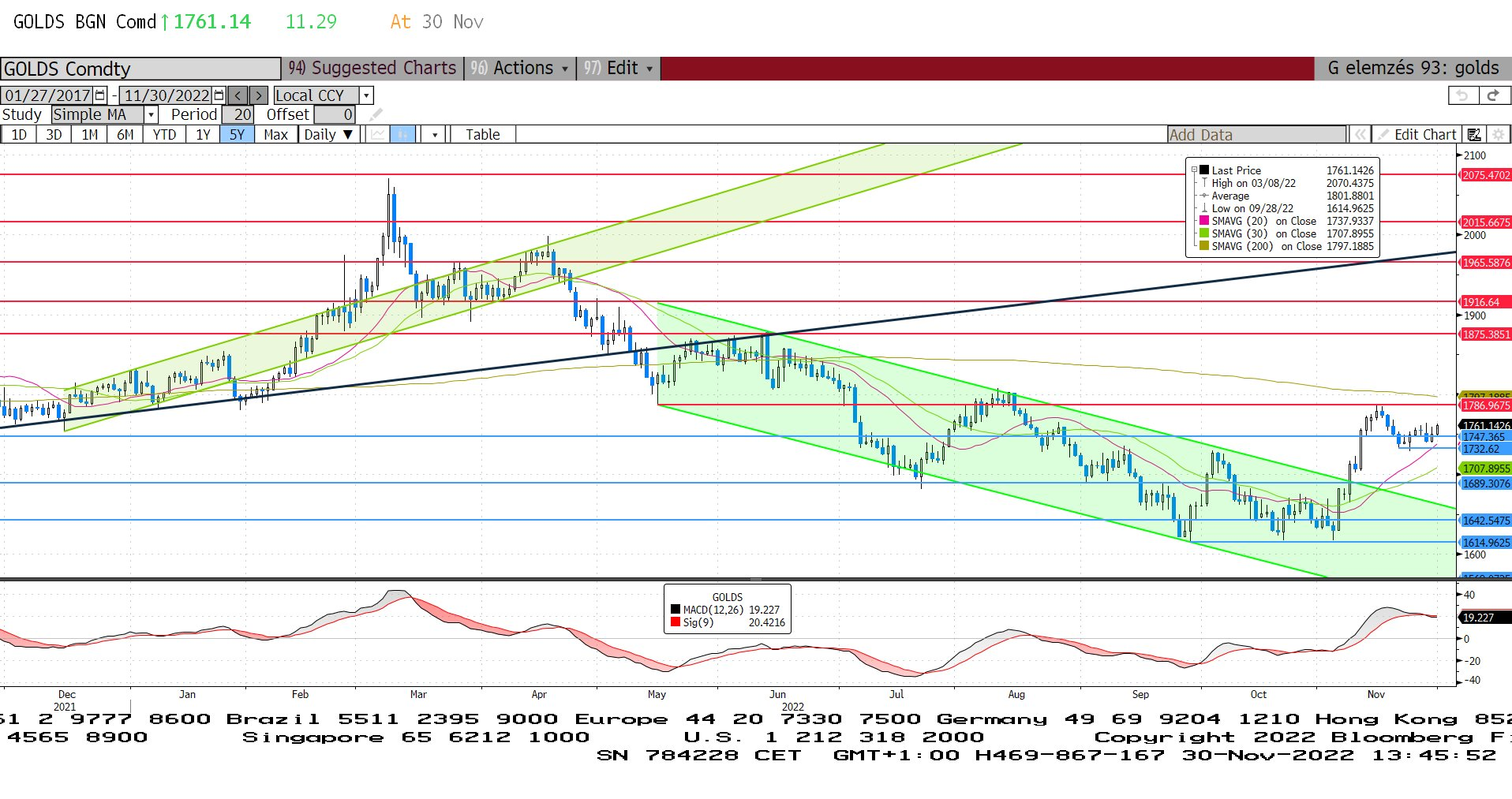Select the 1D time range tab
1512x799 pixels.
19,135
